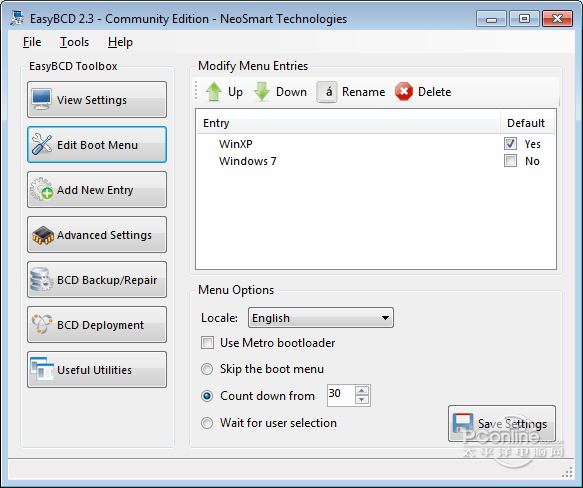The image size is (583, 488).
Task: Select Count down from radio button
Action: coord(207,396)
